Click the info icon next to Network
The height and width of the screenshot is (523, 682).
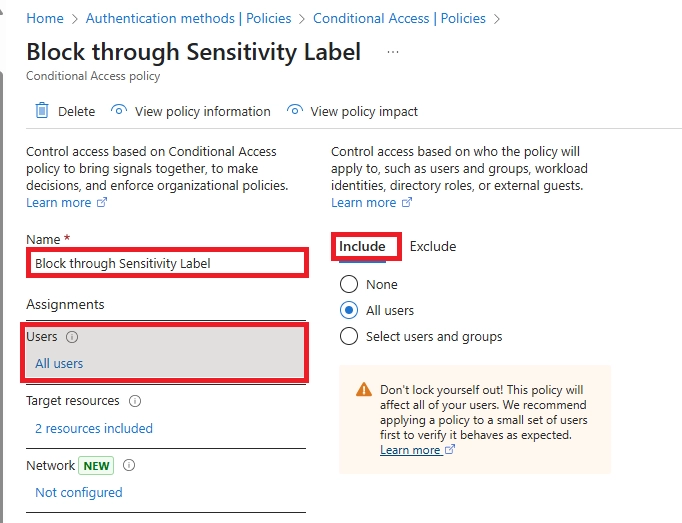(x=129, y=465)
